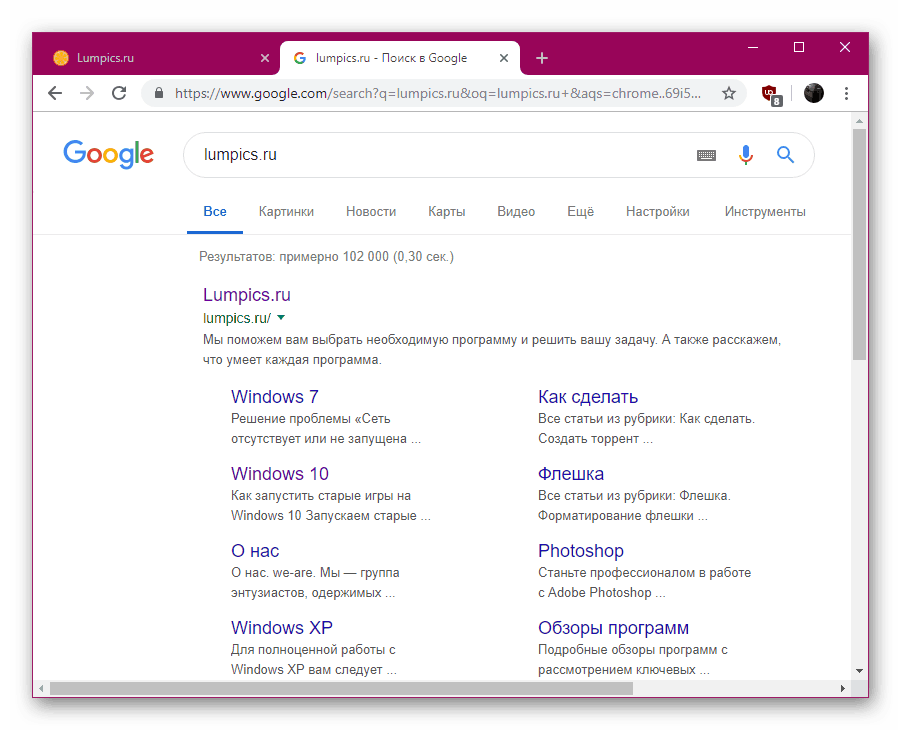Image resolution: width=901 pixels, height=730 pixels.
Task: Click the green lumpics.ru/ URL text
Action: (237, 318)
